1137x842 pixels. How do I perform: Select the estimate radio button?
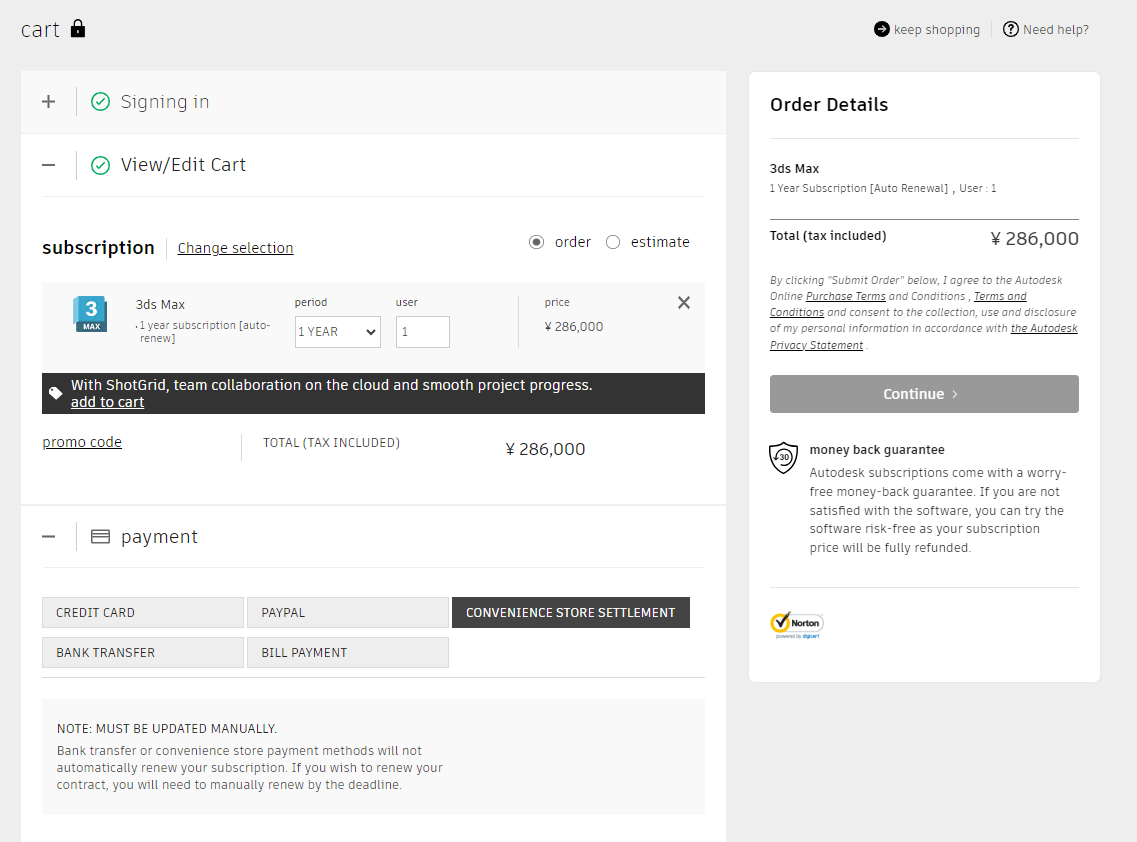[613, 242]
